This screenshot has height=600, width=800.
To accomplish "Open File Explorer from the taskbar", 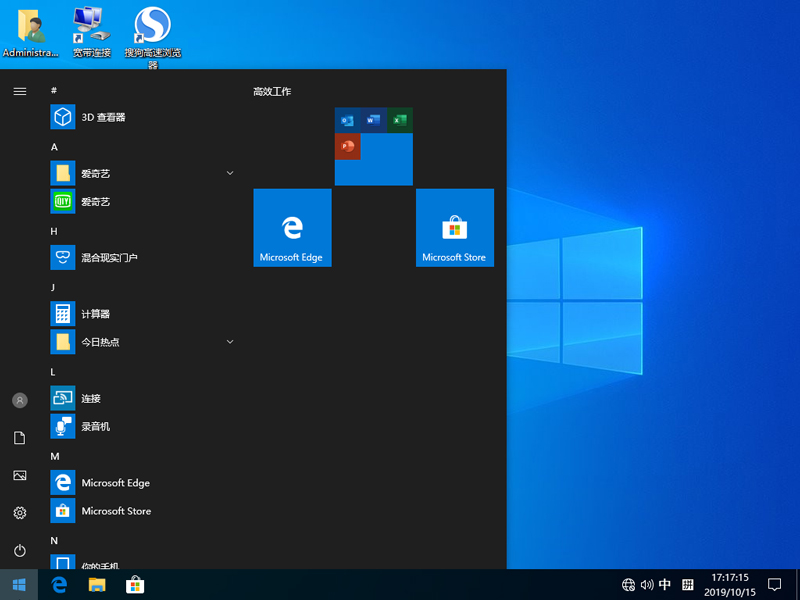I will [x=95, y=584].
